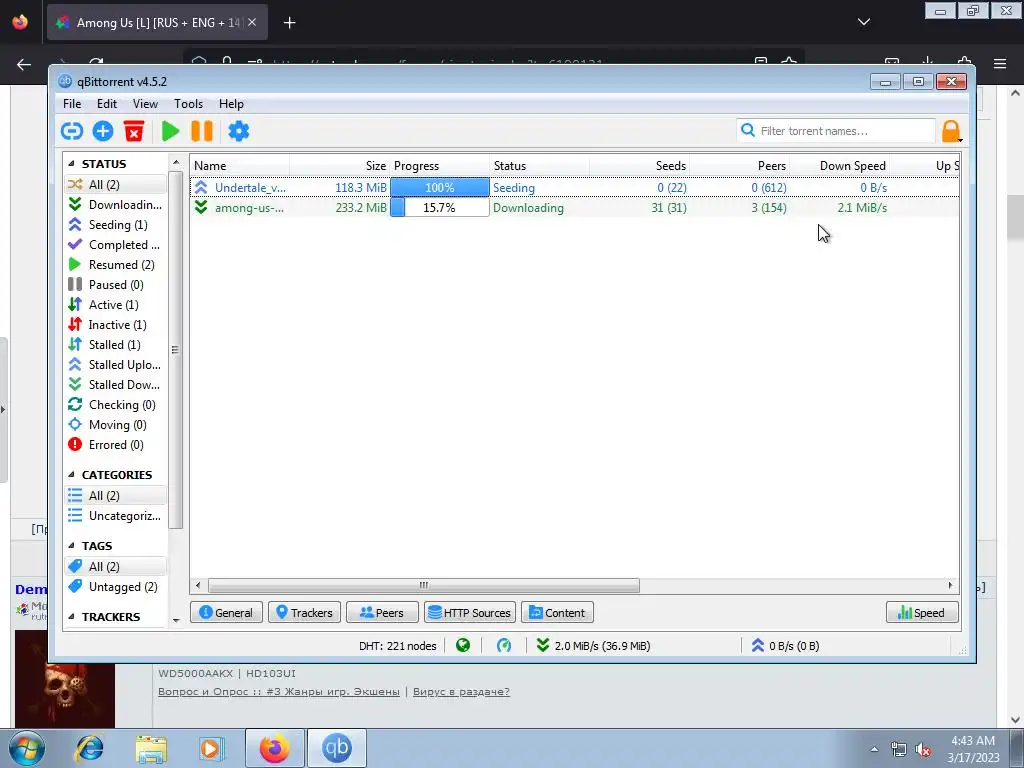Viewport: 1024px width, 768px height.
Task: Open the File menu
Action: [x=72, y=104]
